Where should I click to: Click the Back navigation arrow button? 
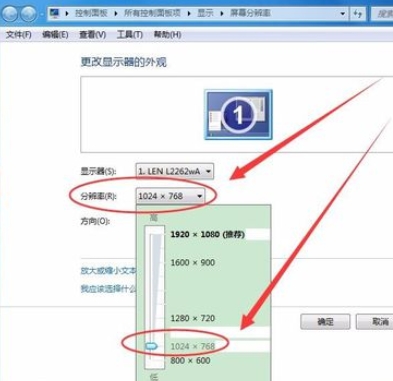(x=10, y=14)
